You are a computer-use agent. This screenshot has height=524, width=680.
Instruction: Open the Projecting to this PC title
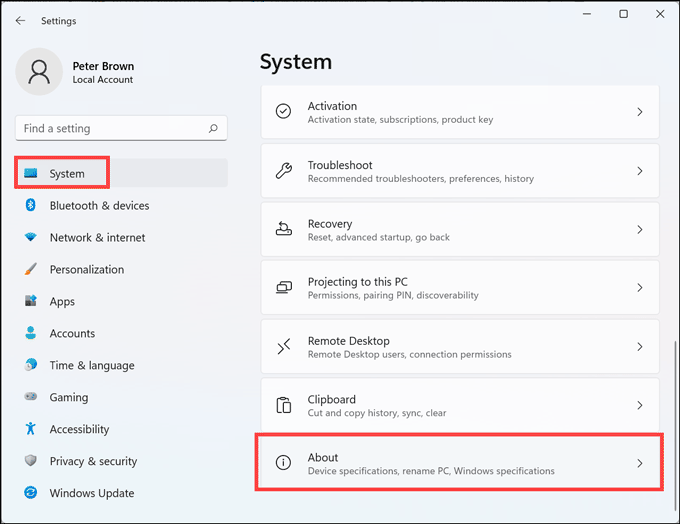point(358,282)
